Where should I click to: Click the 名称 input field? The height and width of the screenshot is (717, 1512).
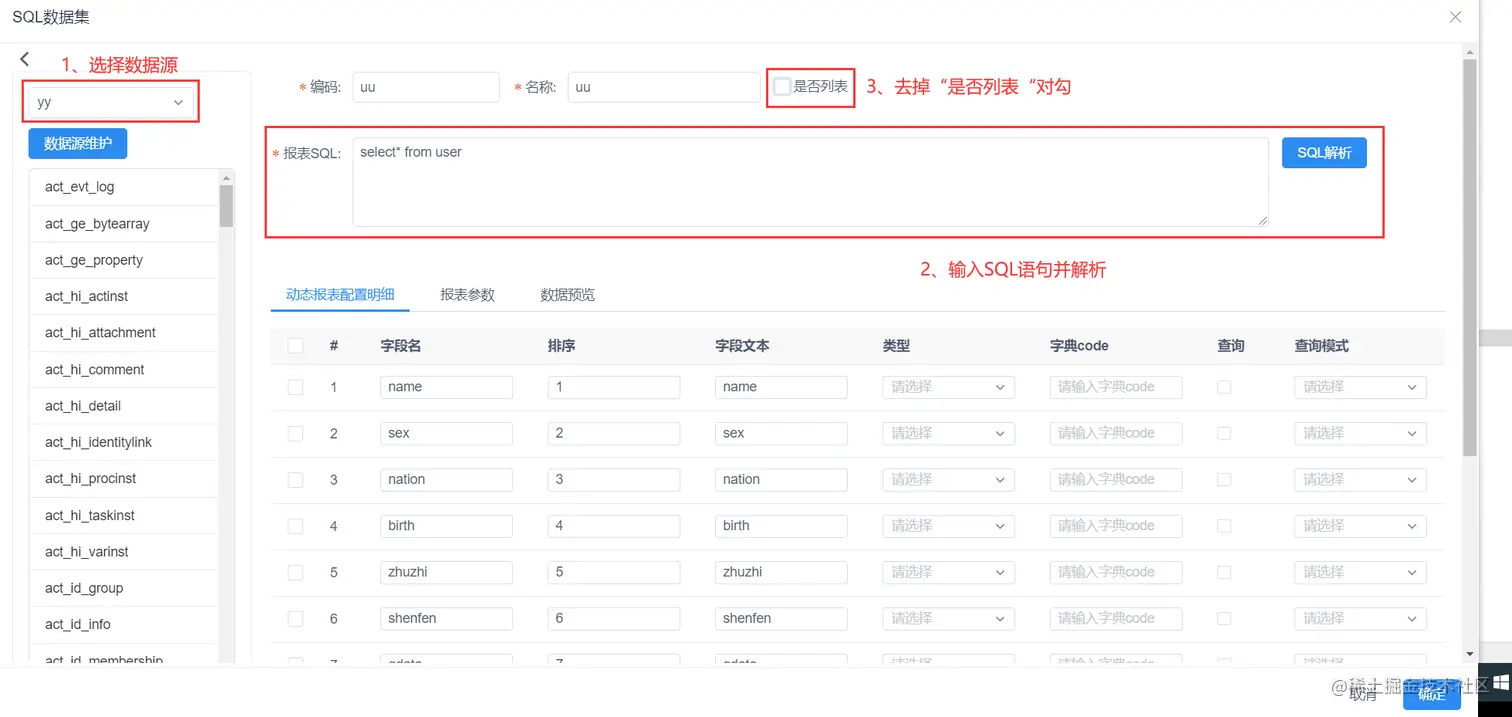664,87
